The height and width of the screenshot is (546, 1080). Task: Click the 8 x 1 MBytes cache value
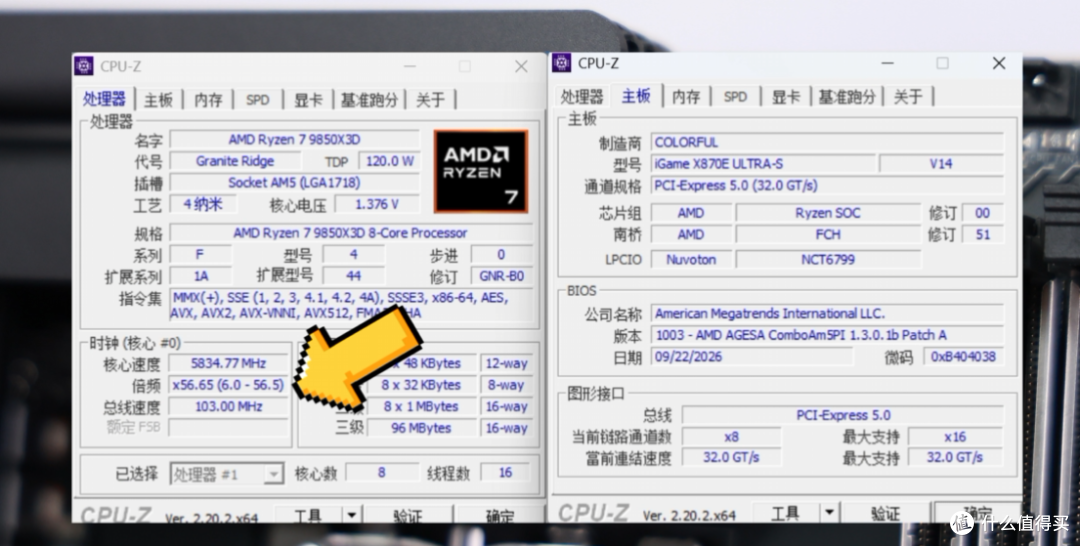[x=421, y=406]
